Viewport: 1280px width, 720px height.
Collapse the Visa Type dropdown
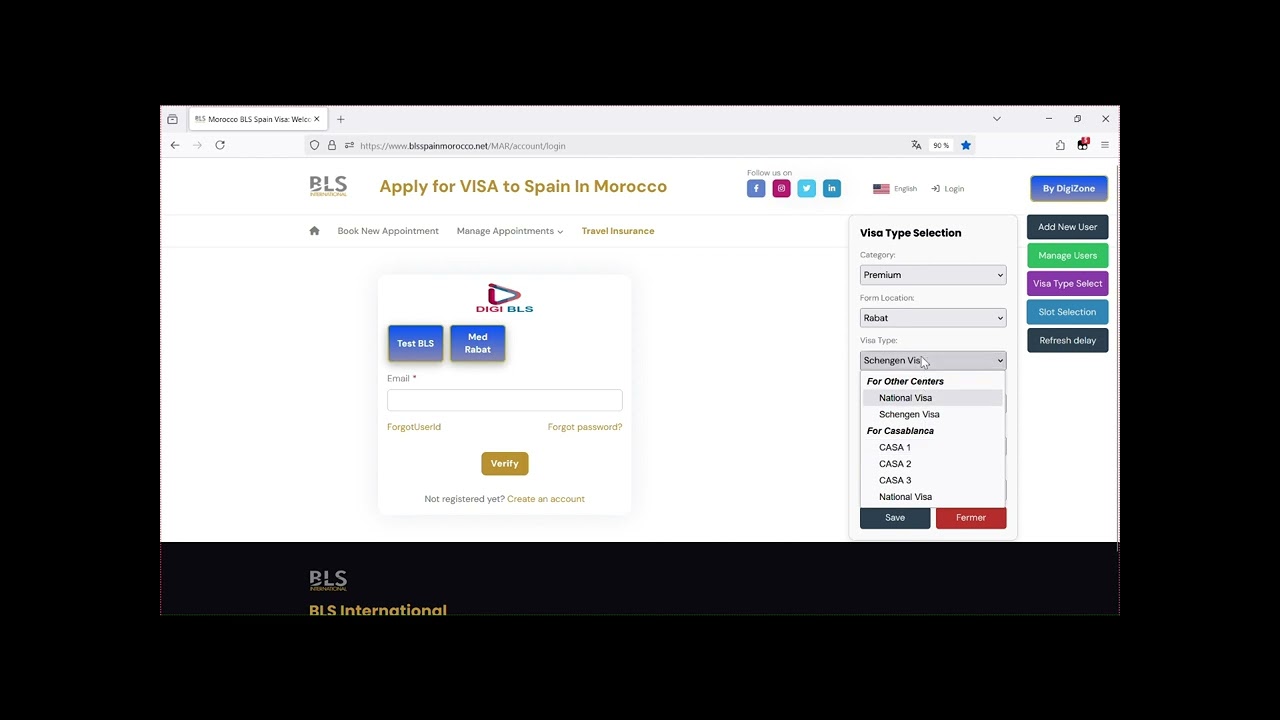click(933, 360)
